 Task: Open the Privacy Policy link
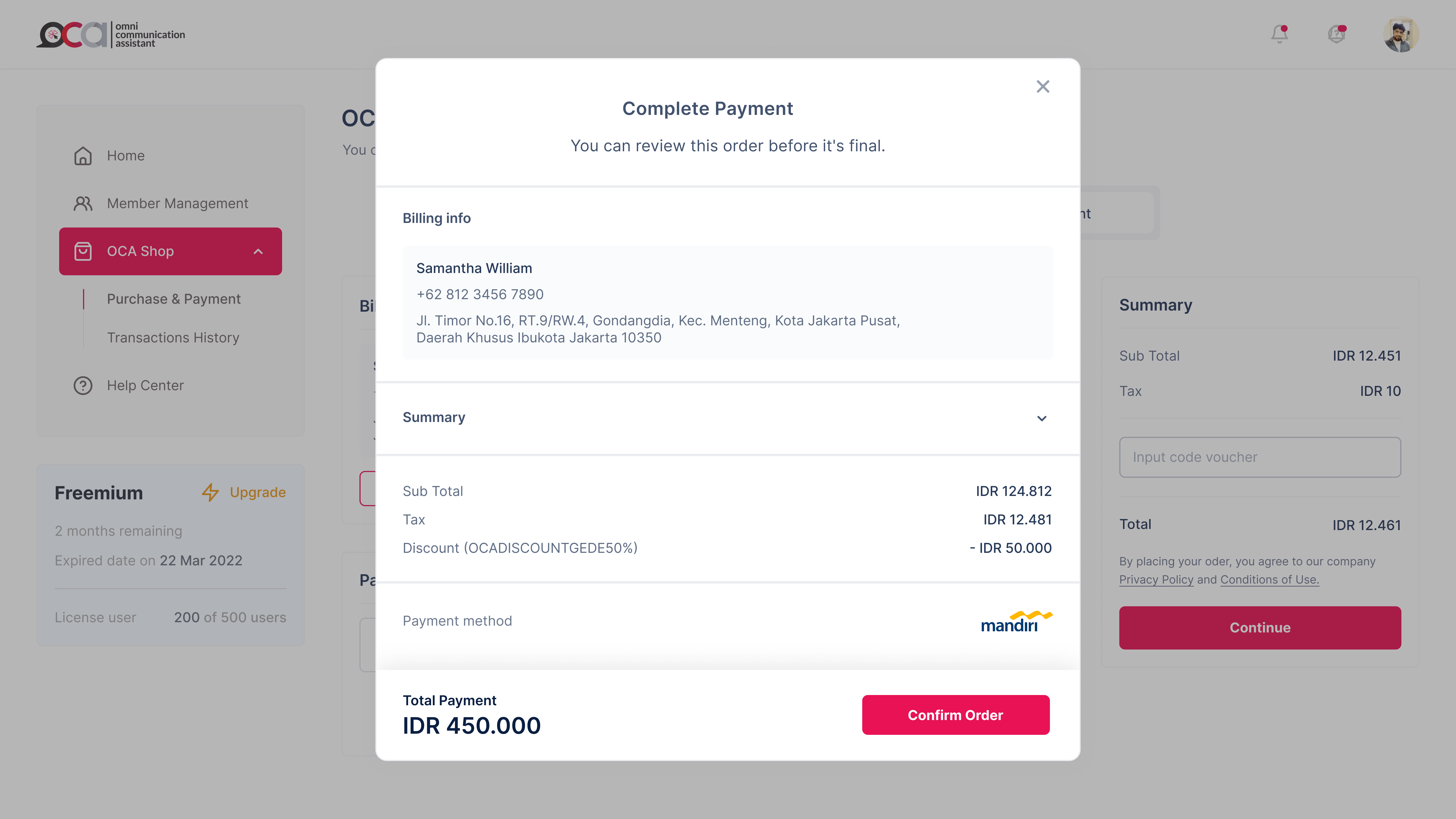click(x=1156, y=579)
